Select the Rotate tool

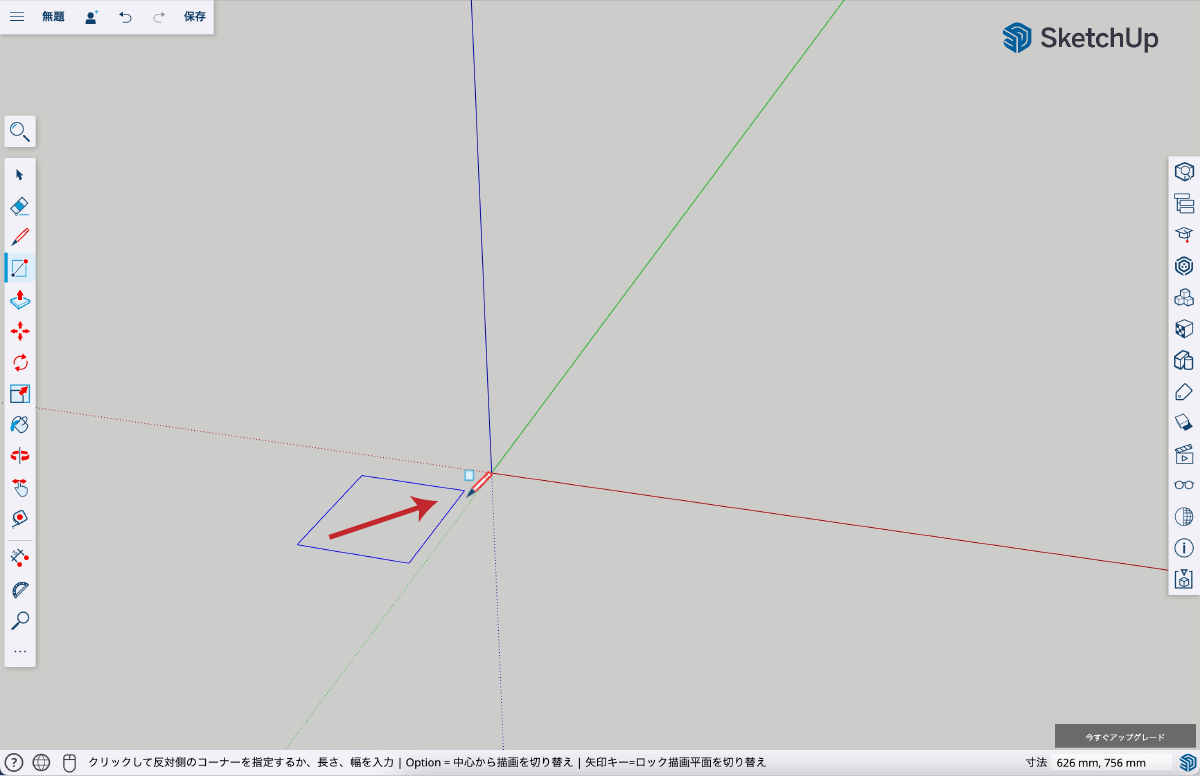click(19, 362)
